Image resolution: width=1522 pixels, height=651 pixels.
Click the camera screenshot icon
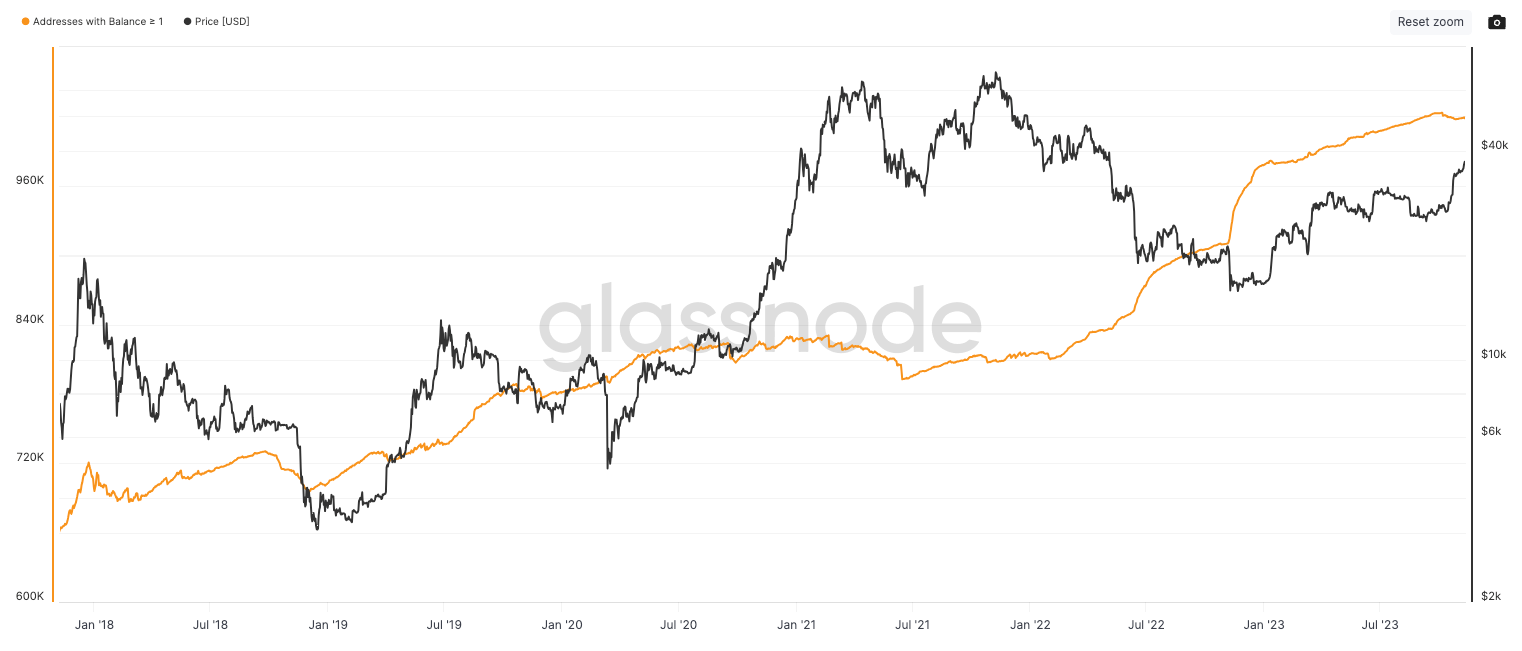1496,21
